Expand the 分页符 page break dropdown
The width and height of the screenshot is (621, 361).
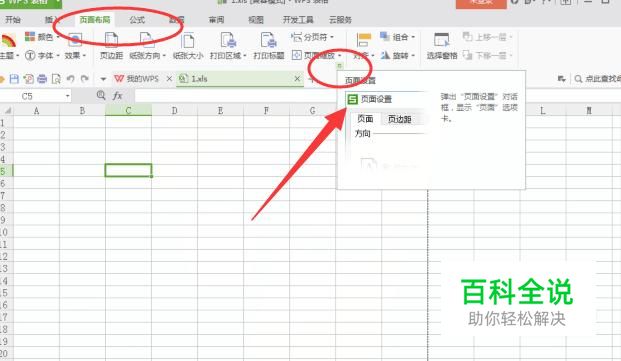point(332,37)
